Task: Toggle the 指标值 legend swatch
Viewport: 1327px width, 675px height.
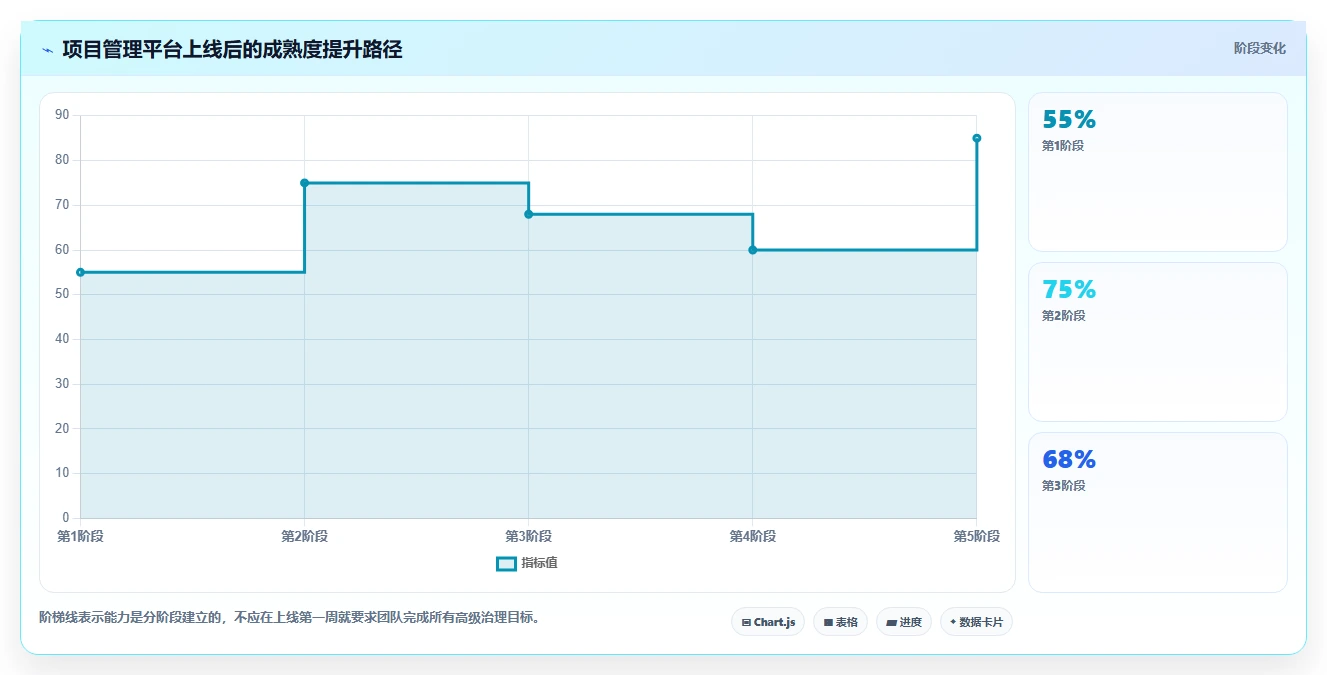Action: coord(506,563)
